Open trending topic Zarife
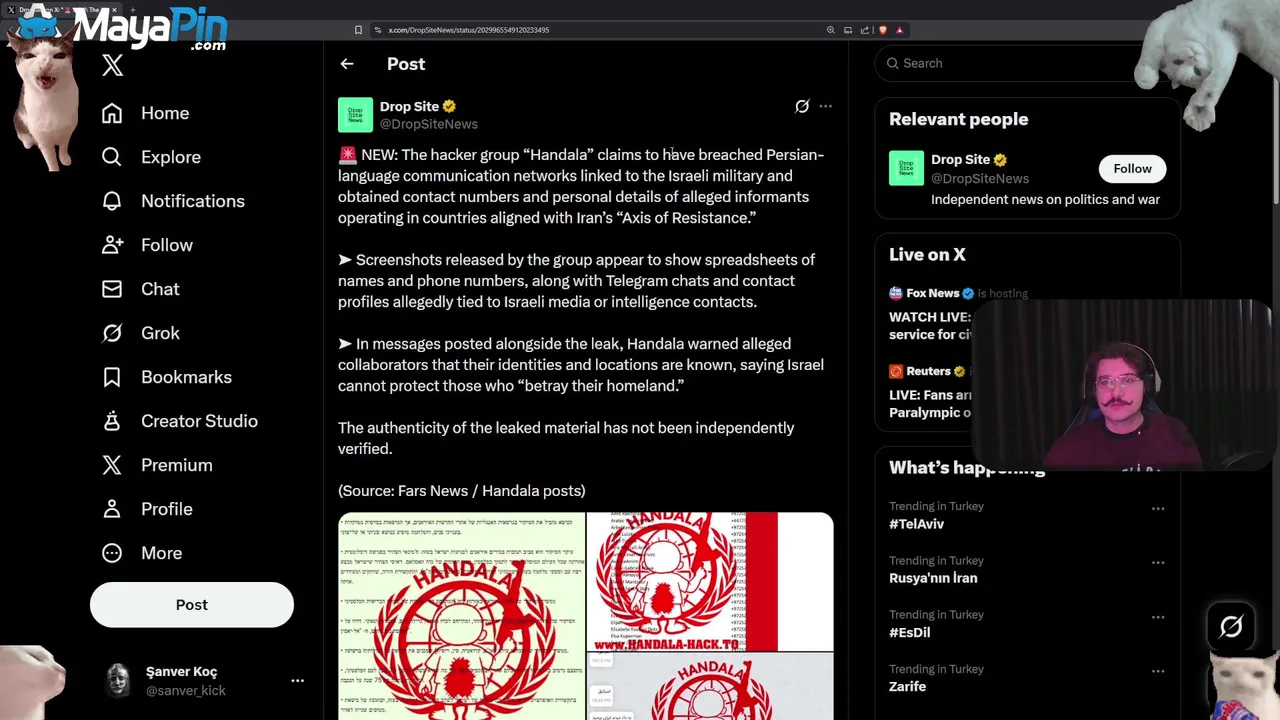1280x720 pixels. tap(907, 686)
